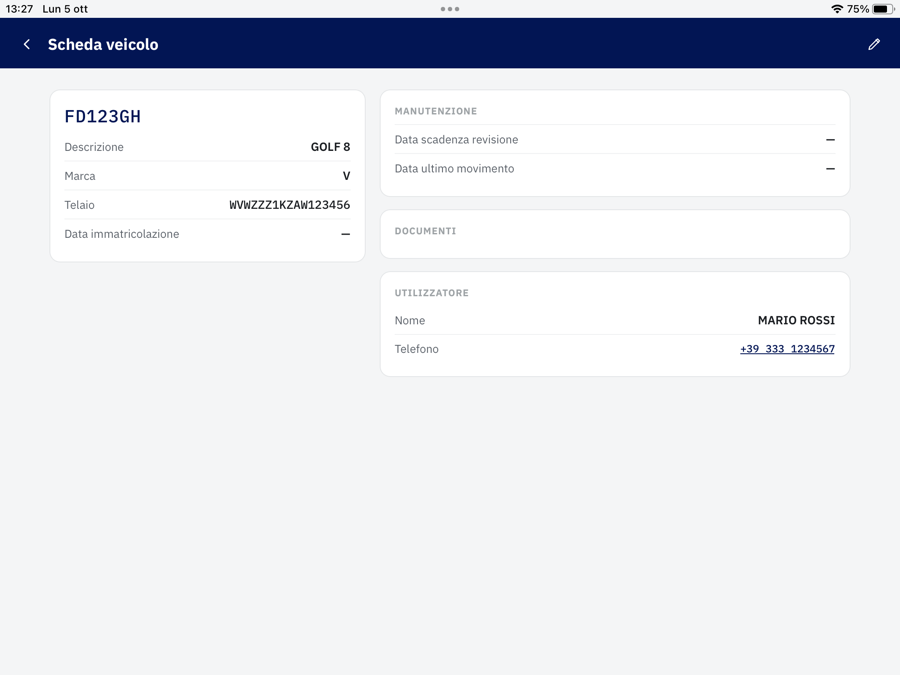Select chassis number WVWZZZ1KZAW123456

click(290, 205)
